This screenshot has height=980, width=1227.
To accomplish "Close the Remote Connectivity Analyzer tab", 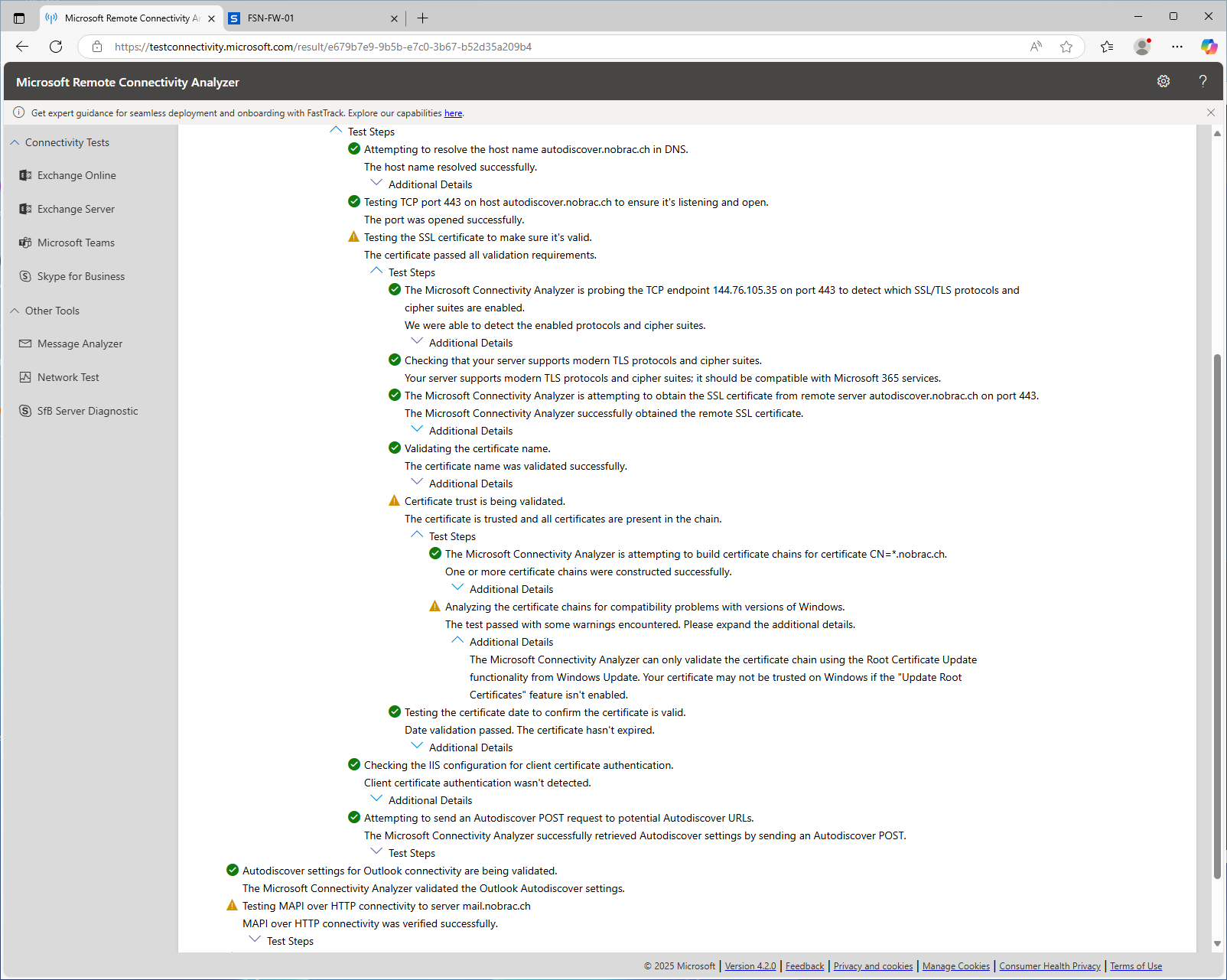I will 212,18.
